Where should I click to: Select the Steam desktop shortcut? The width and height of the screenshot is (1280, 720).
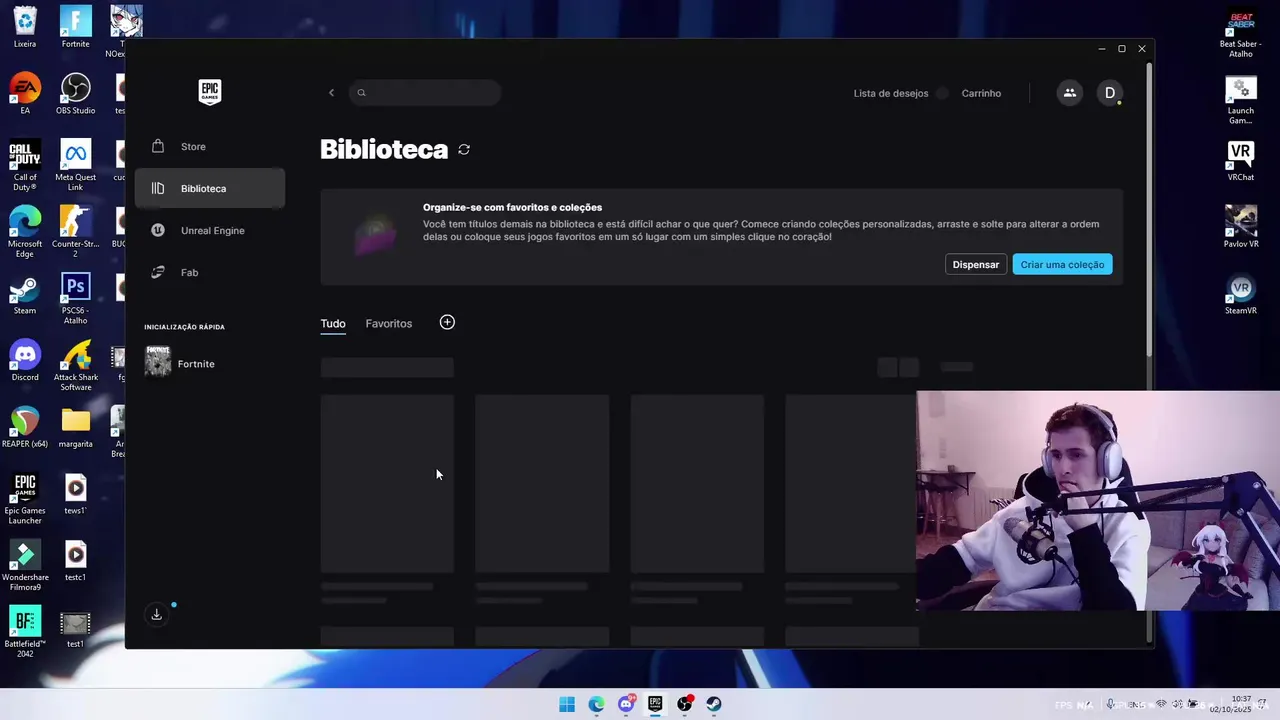tap(25, 294)
